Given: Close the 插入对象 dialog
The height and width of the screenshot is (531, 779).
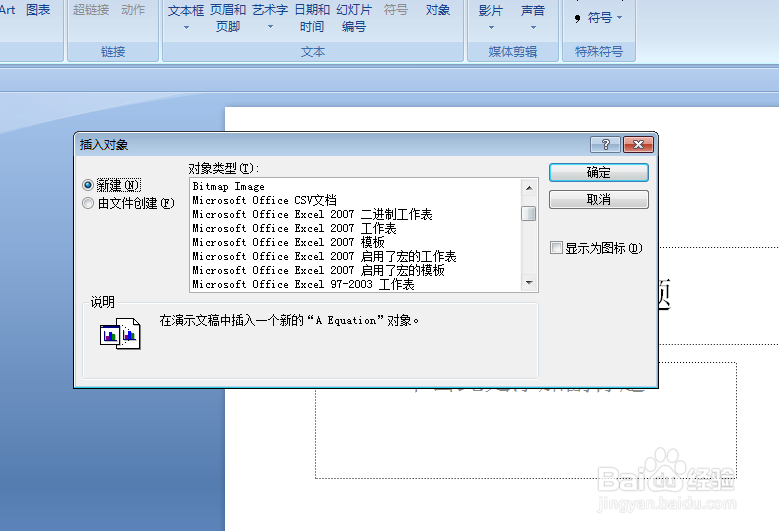Looking at the screenshot, I should tap(638, 145).
